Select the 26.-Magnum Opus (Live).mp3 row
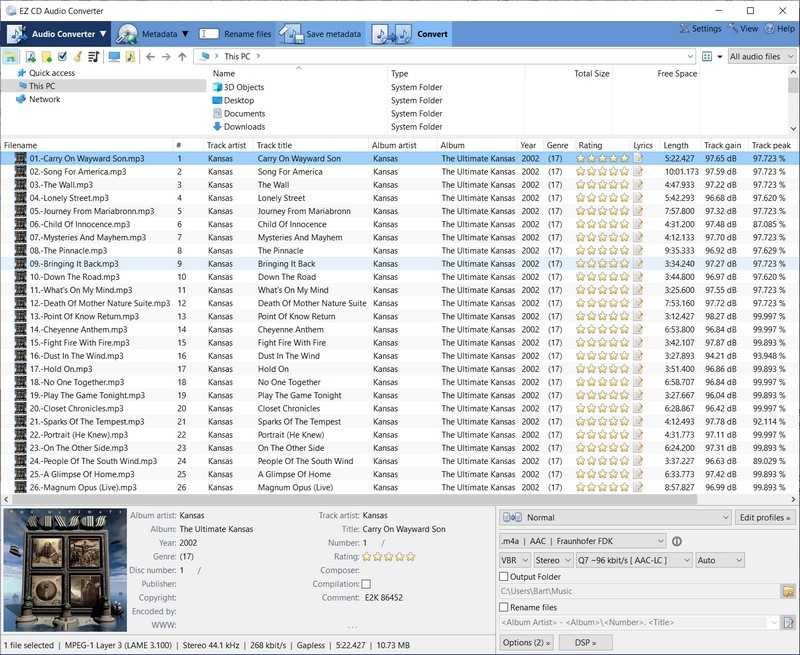Screen dimensions: 800x655 click(x=400, y=488)
